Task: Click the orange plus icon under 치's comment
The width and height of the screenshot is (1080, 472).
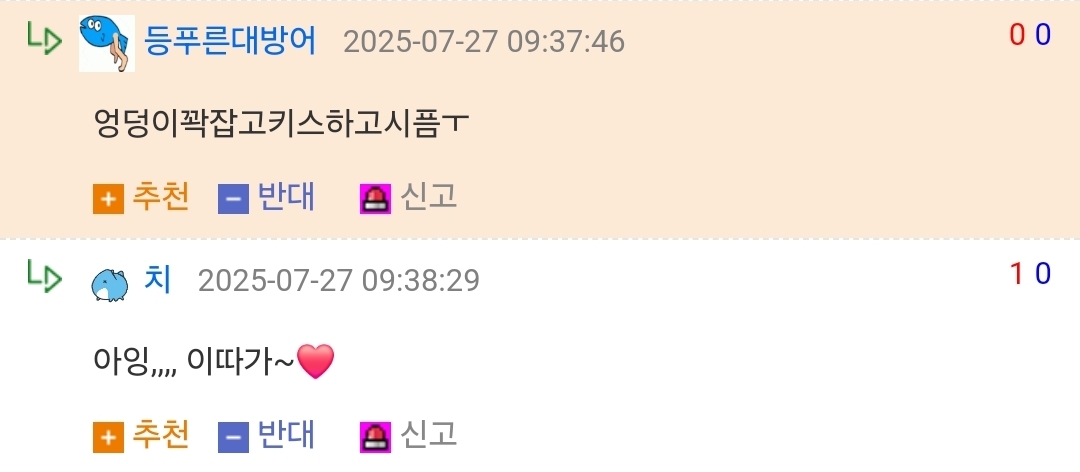Action: pyautogui.click(x=108, y=438)
